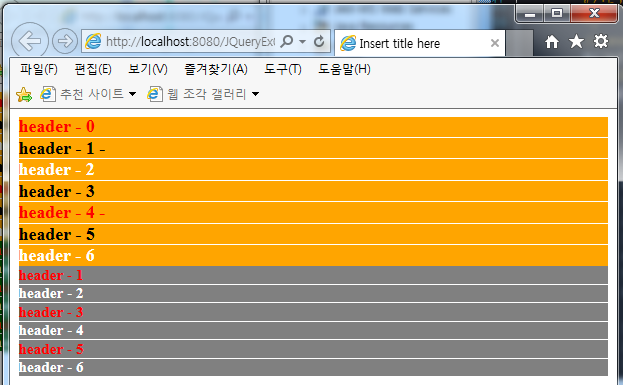Viewport: 623px width, 385px height.
Task: Click the white 'header - 6' gray row
Action: 313,368
